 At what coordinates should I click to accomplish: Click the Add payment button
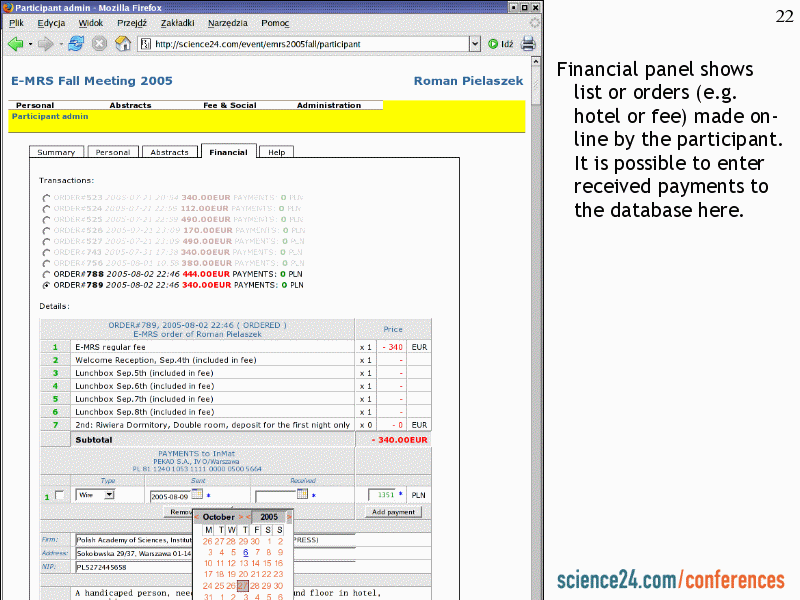point(392,512)
